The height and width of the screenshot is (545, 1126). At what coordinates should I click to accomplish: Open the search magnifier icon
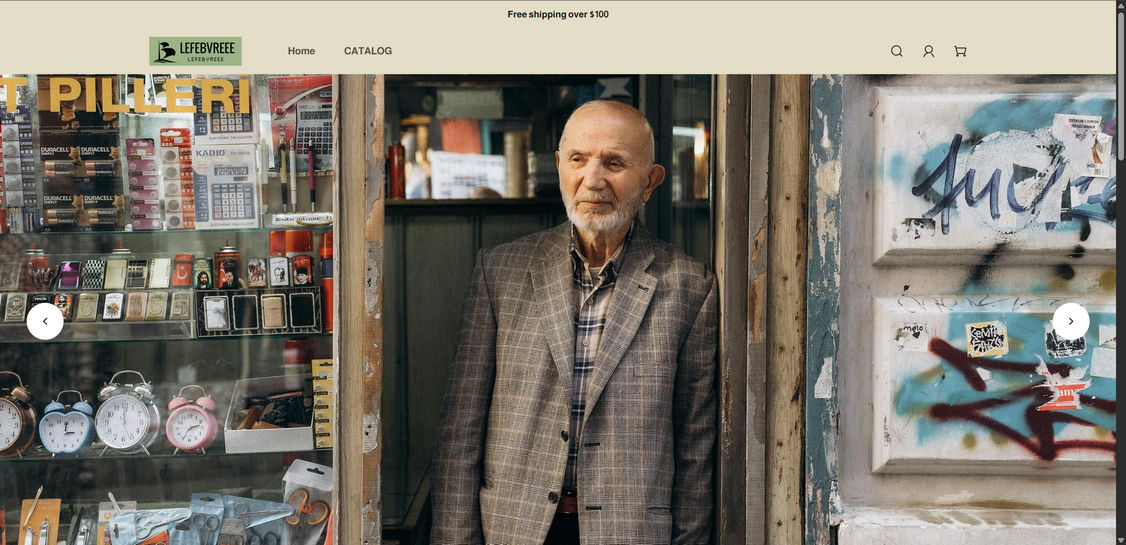896,51
